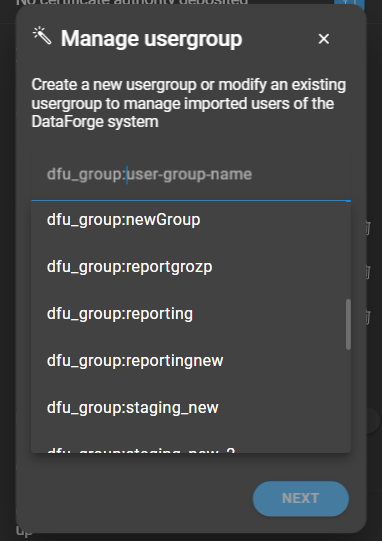Close the Manage usergroup dialog
The image size is (382, 541).
coord(323,39)
